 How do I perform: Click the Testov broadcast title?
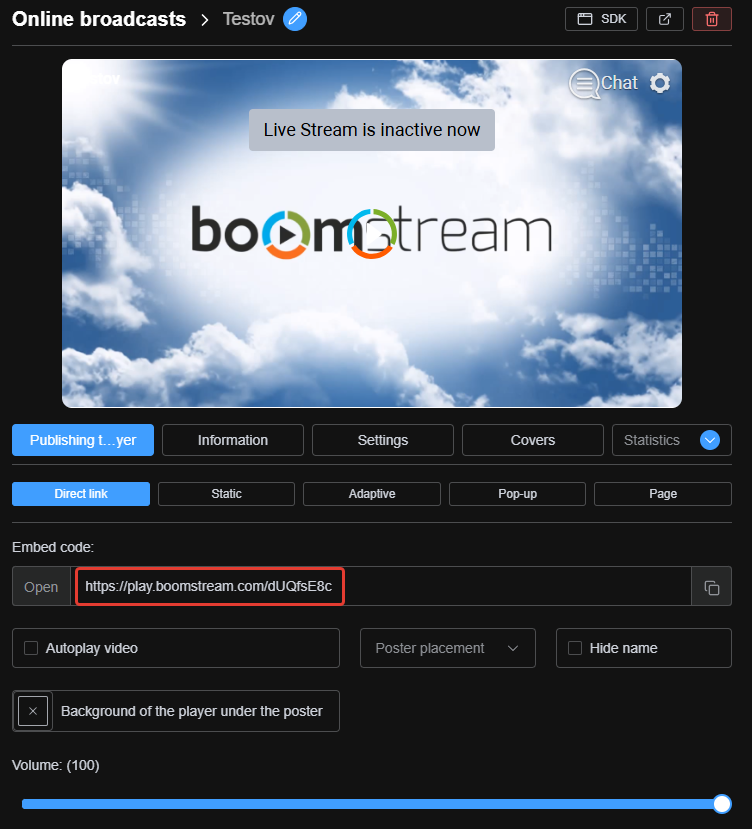click(249, 19)
